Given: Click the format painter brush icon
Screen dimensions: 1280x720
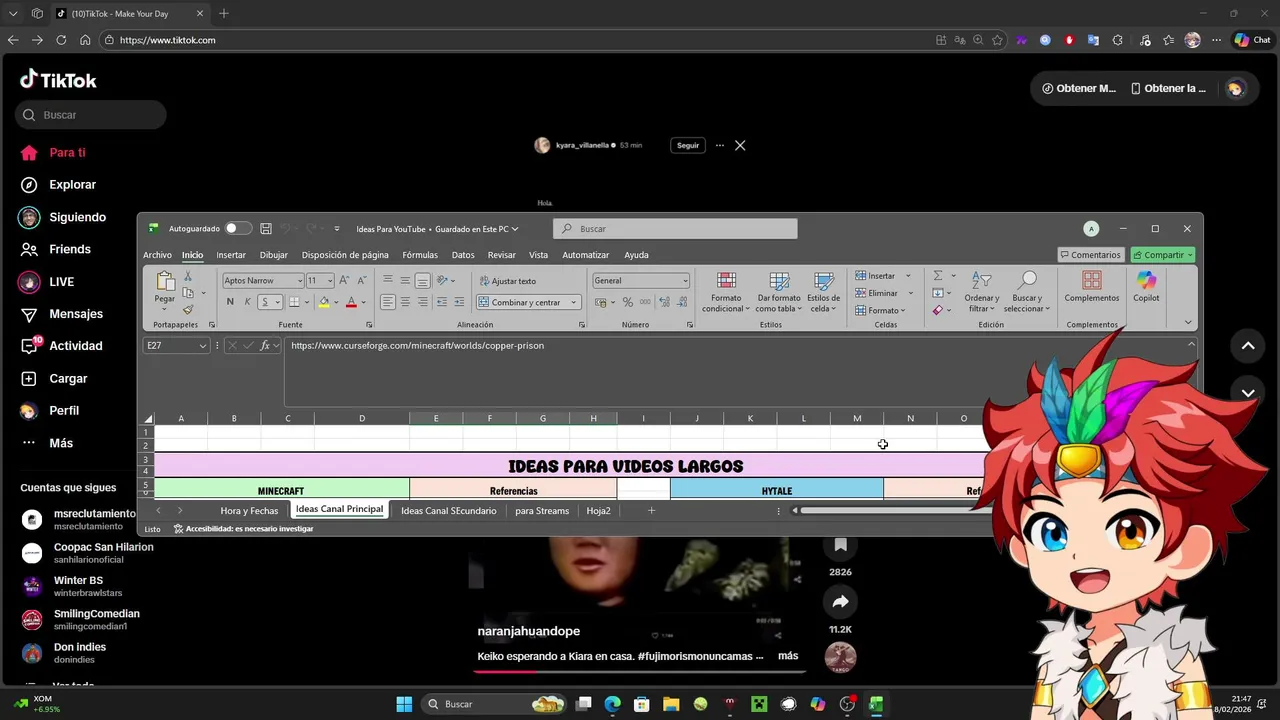Looking at the screenshot, I should tap(188, 309).
